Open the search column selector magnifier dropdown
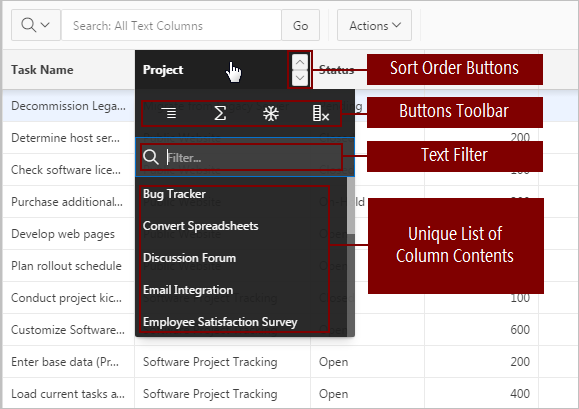The height and width of the screenshot is (409, 579). point(35,25)
